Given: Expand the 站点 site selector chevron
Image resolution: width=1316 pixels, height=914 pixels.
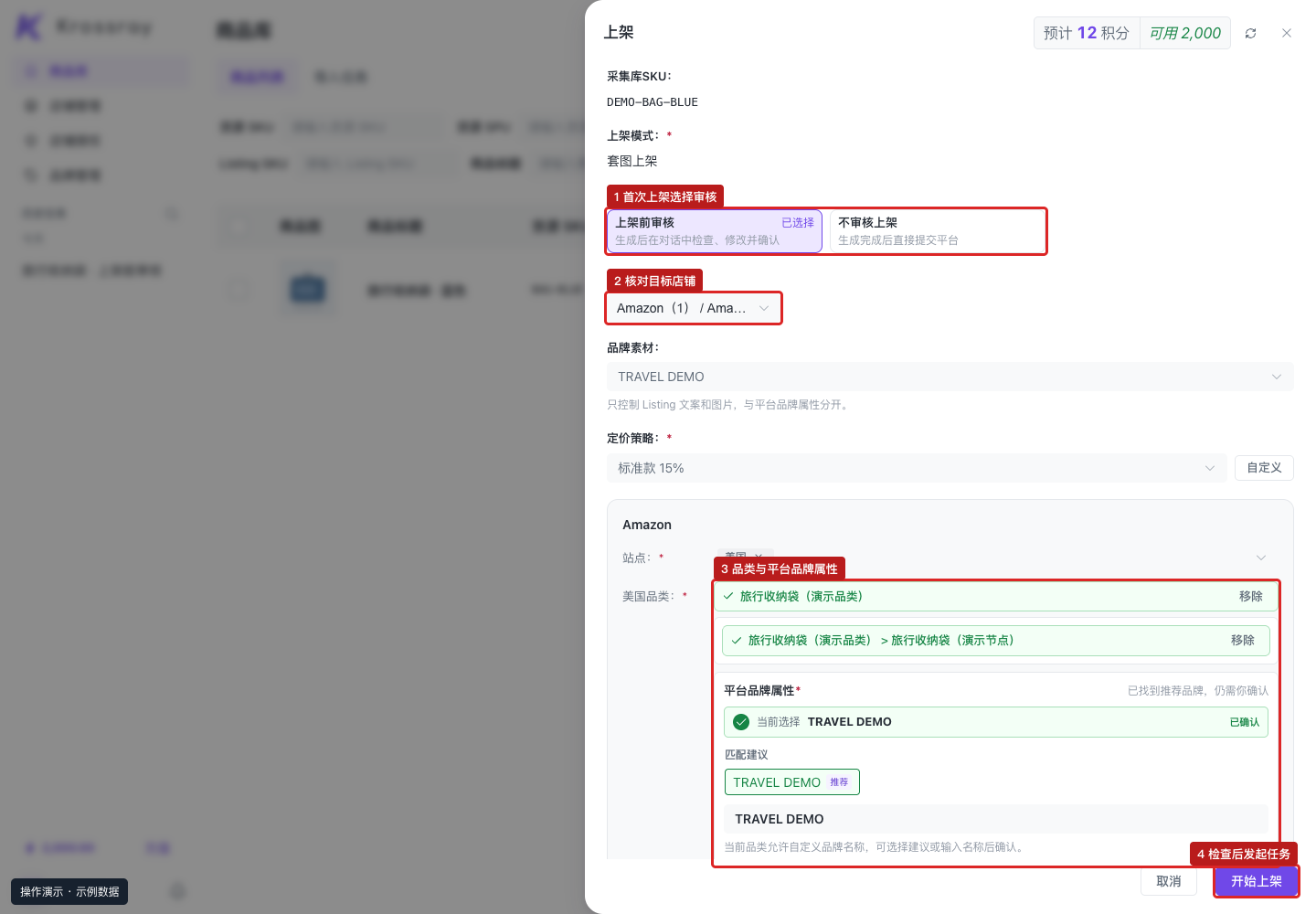Looking at the screenshot, I should point(1261,558).
